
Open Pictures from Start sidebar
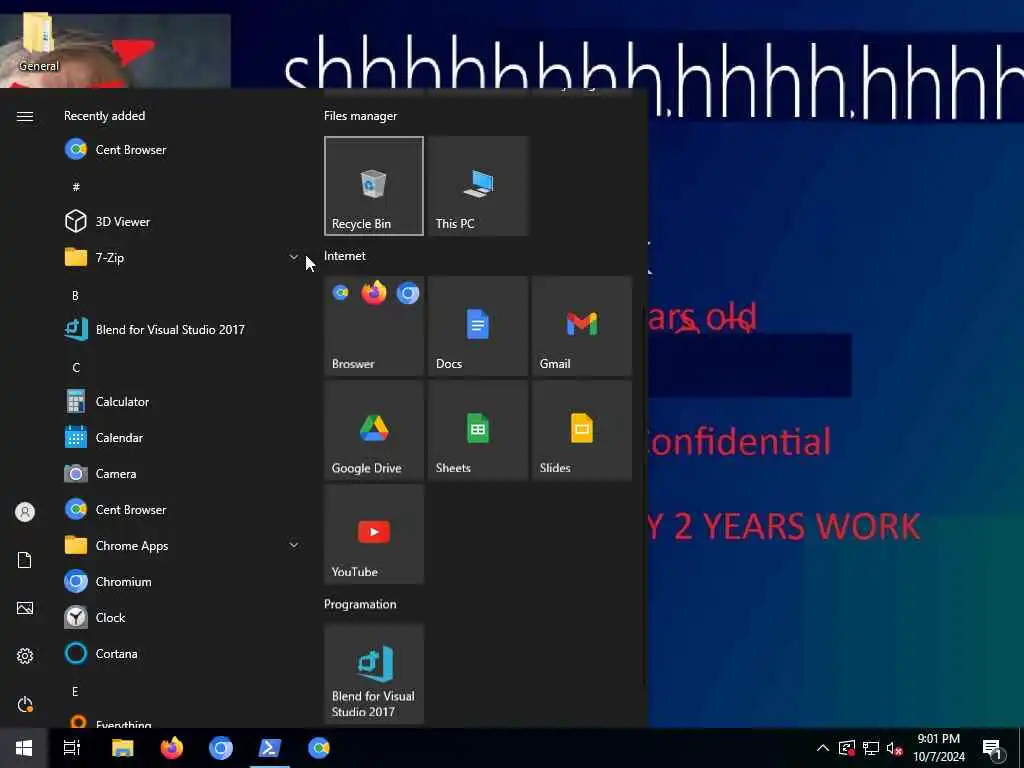click(x=25, y=608)
